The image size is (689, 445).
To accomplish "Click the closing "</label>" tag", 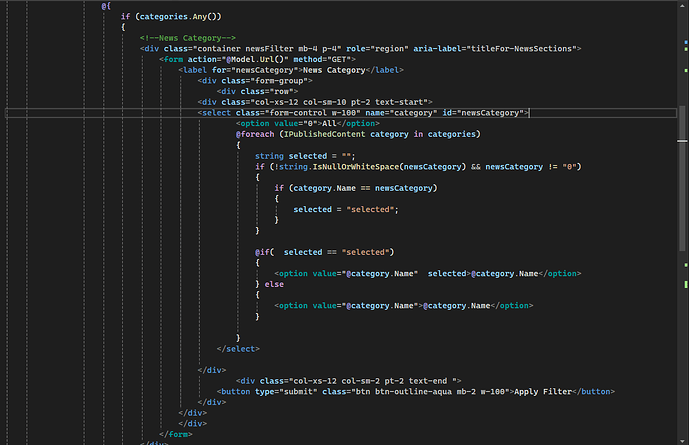I will point(384,70).
